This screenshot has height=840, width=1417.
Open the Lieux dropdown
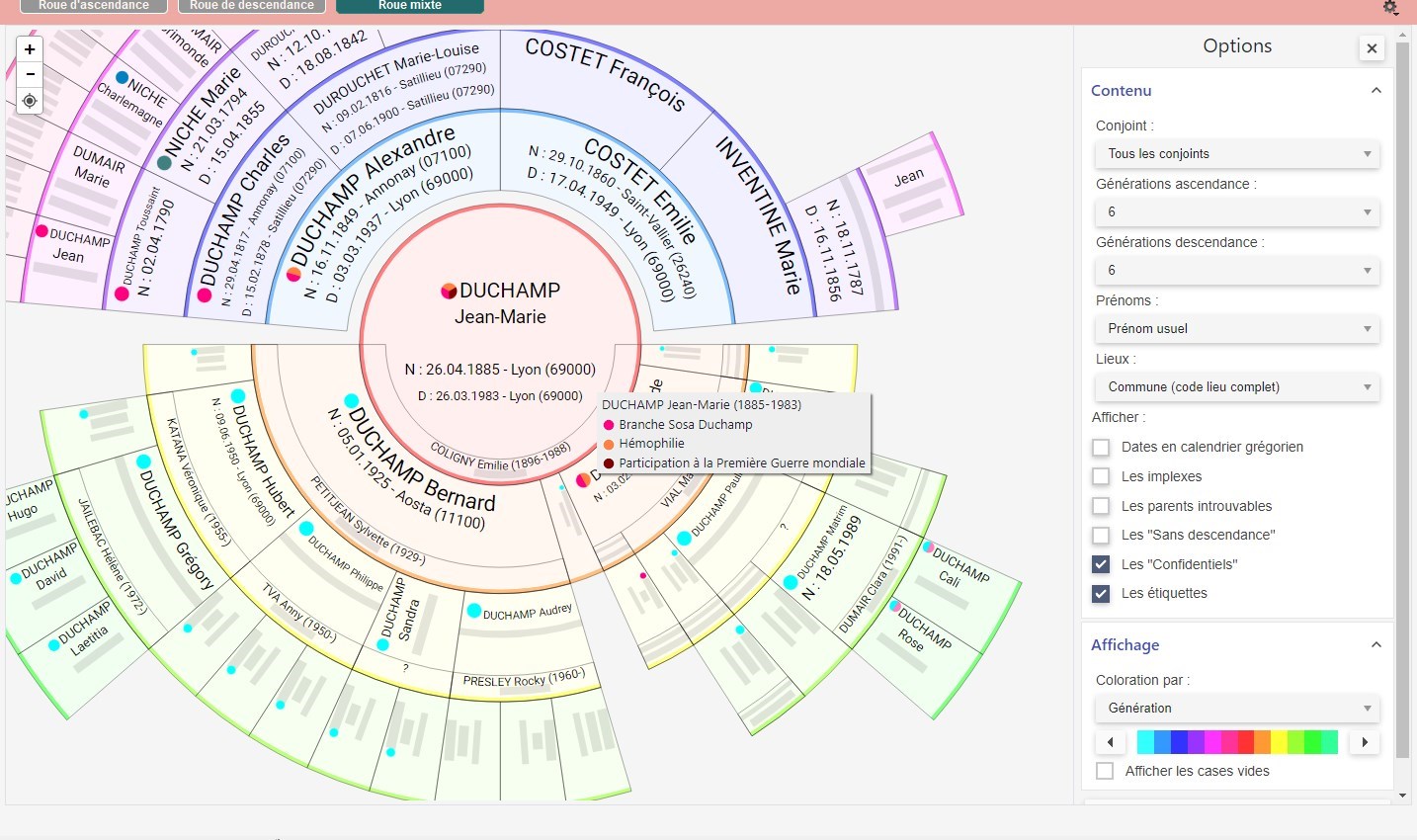1237,387
